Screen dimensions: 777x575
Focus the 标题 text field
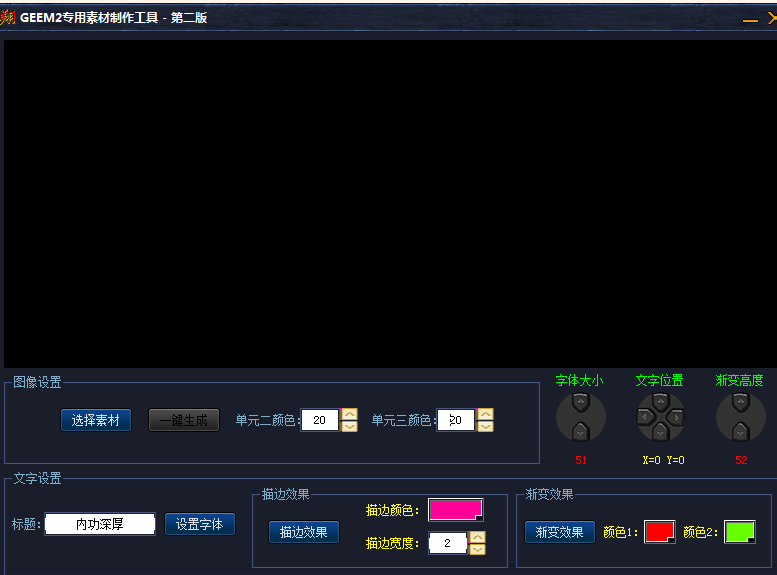pos(100,524)
